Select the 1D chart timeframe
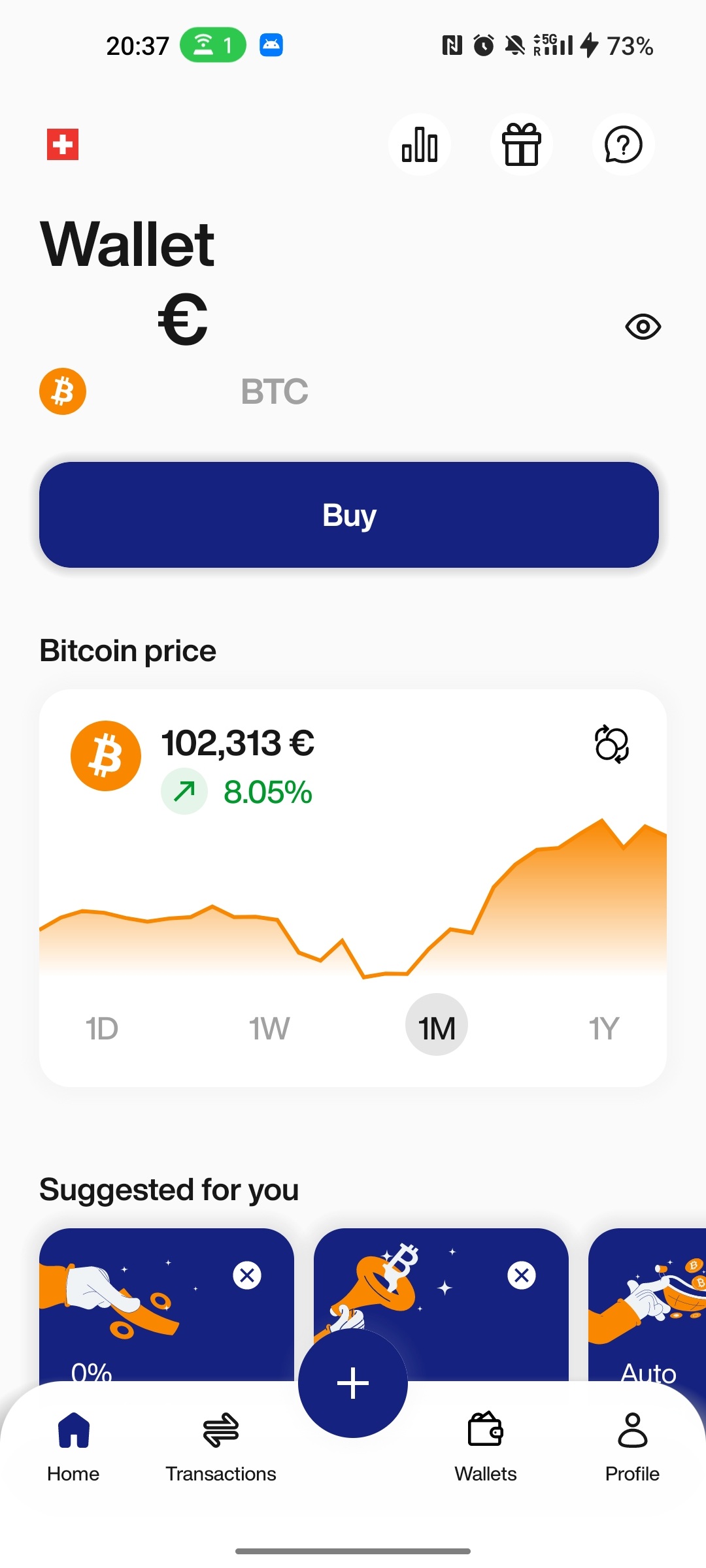Screen dimensions: 706x1568 (x=102, y=1028)
